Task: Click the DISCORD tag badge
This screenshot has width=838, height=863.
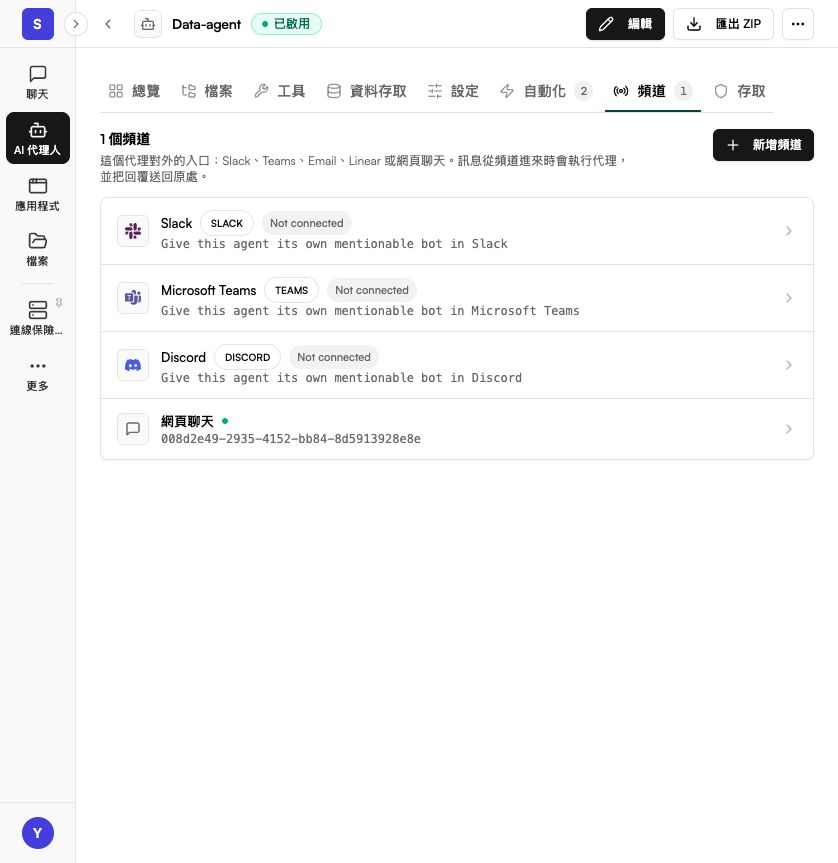Action: pos(248,358)
